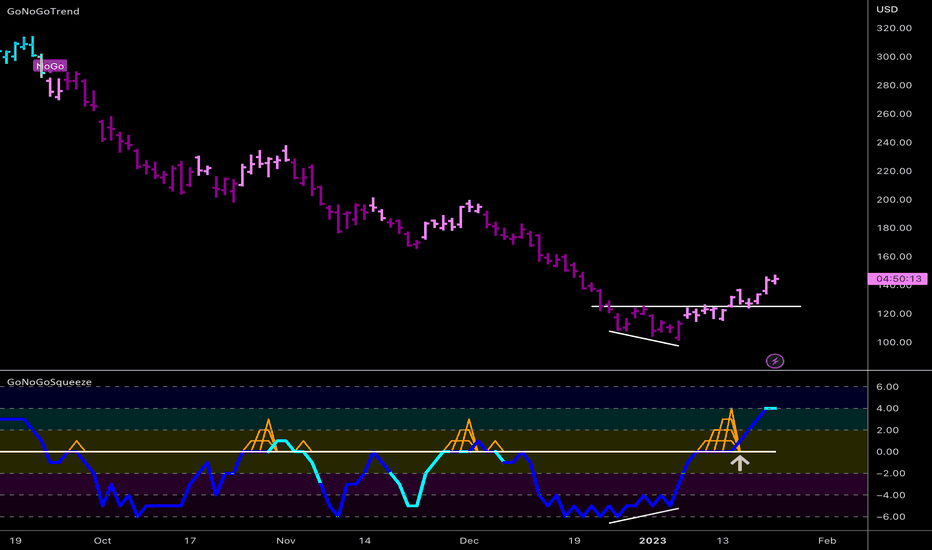932x550 pixels.
Task: Click the 260.00 price axis label
Action: (894, 114)
